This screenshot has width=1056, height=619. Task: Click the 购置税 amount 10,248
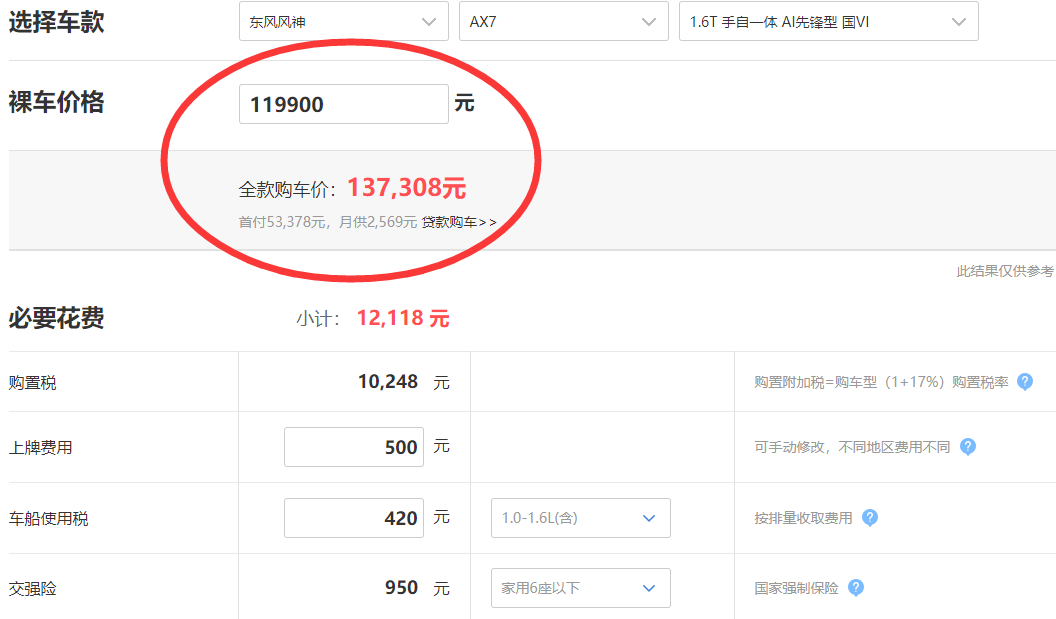[x=388, y=382]
